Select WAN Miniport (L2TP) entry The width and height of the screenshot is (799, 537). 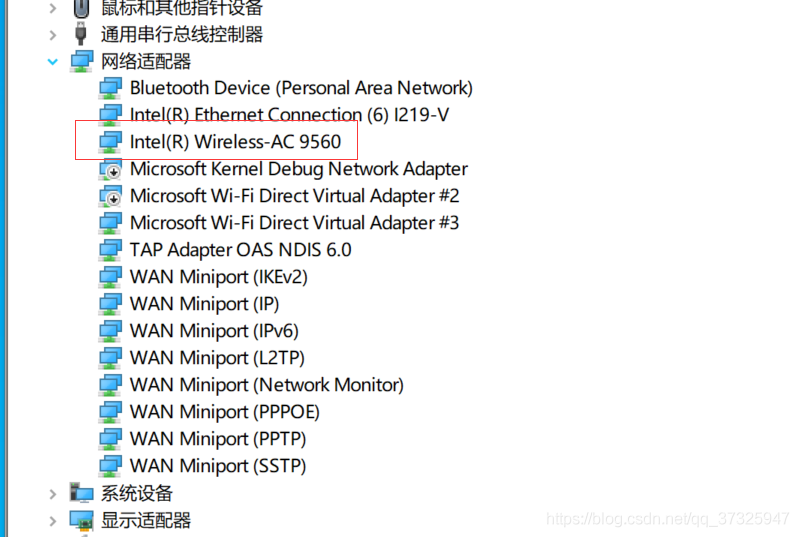click(217, 358)
